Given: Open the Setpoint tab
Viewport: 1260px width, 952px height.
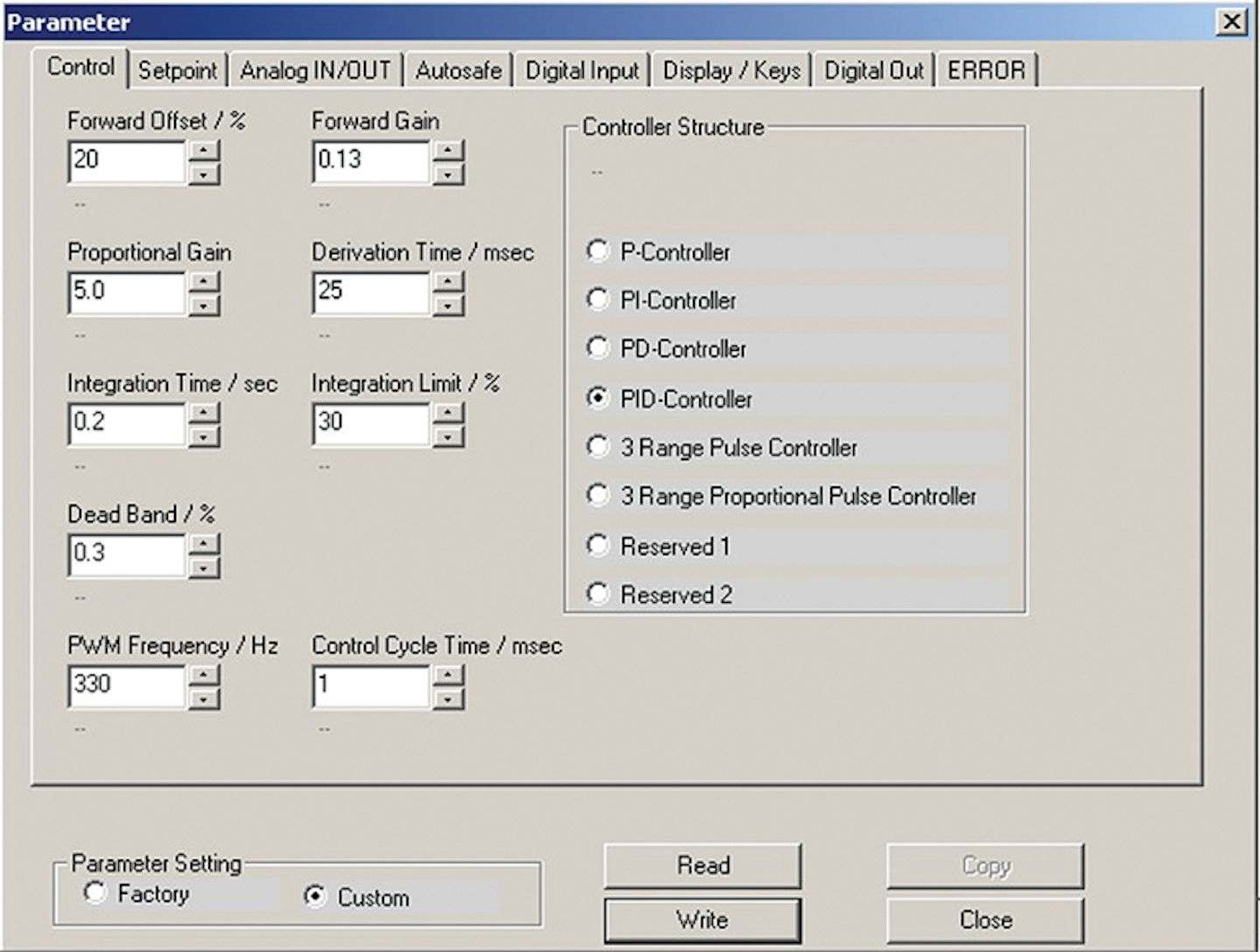Looking at the screenshot, I should (177, 70).
